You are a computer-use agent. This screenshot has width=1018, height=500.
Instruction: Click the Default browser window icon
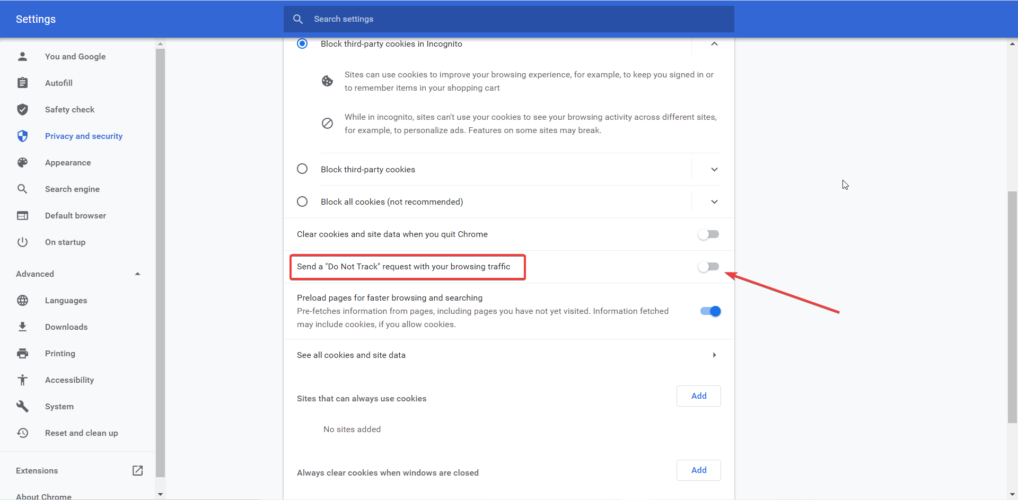[x=23, y=216]
